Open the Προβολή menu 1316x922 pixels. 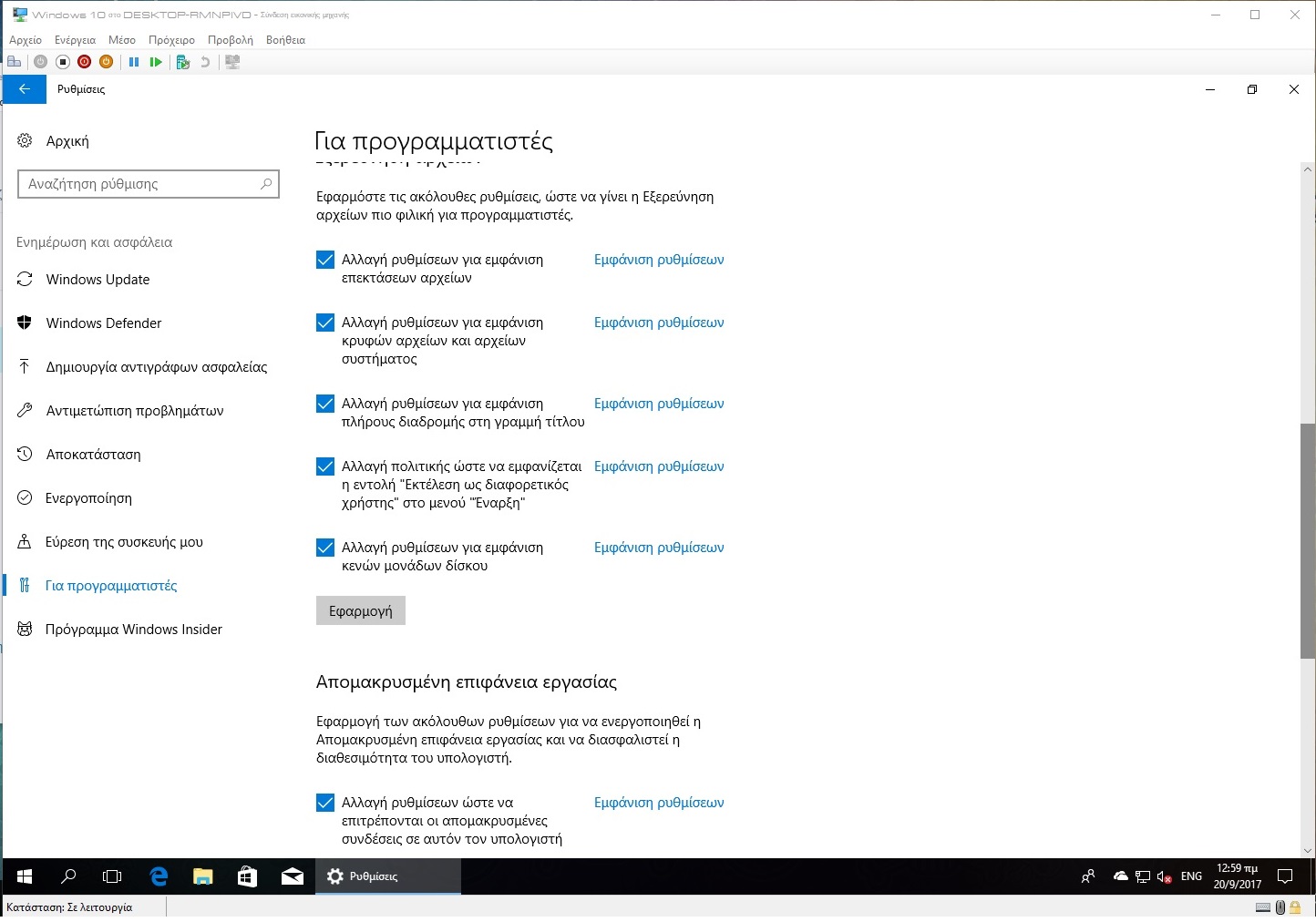[230, 40]
